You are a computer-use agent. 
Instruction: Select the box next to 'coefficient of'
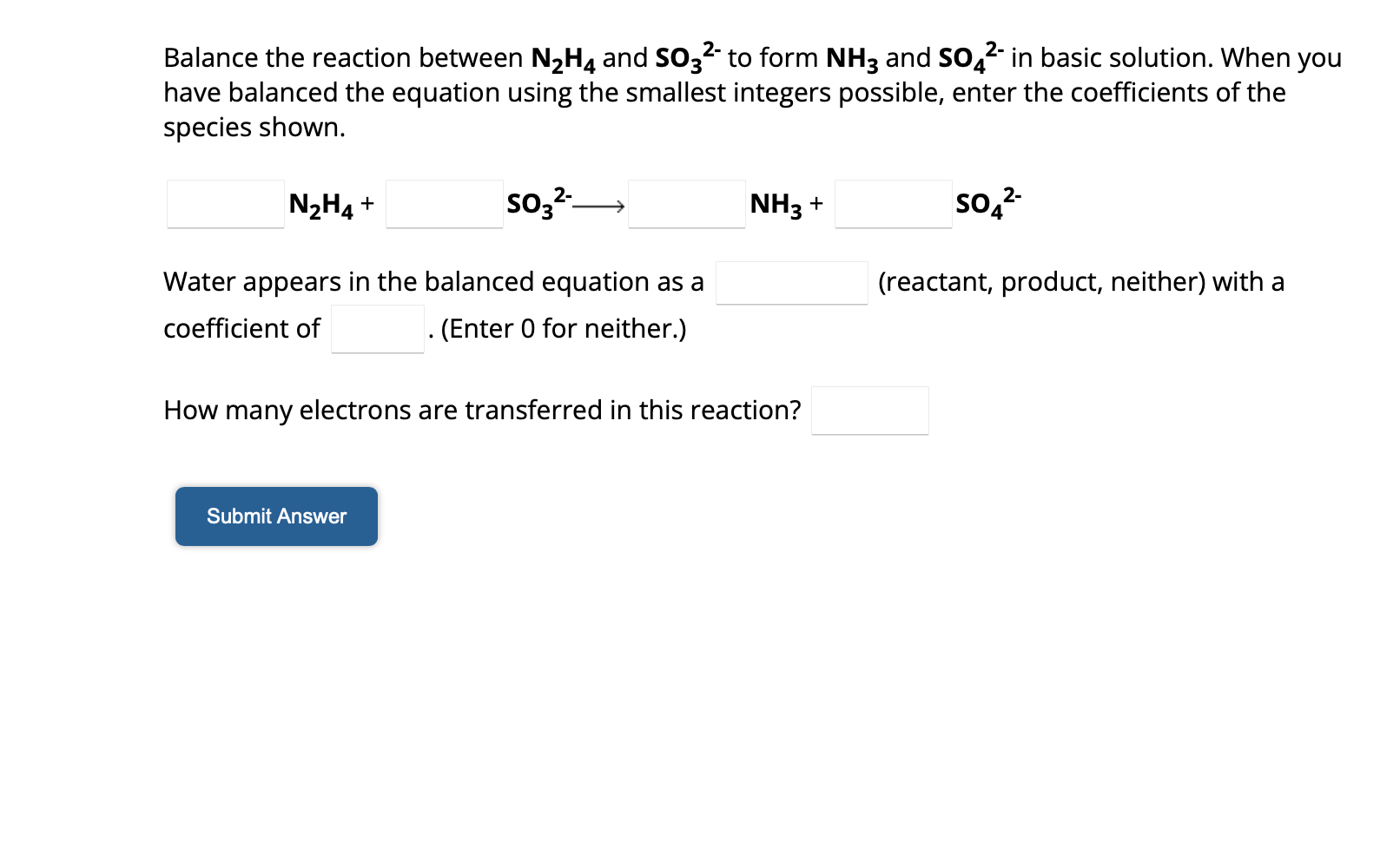click(x=376, y=328)
